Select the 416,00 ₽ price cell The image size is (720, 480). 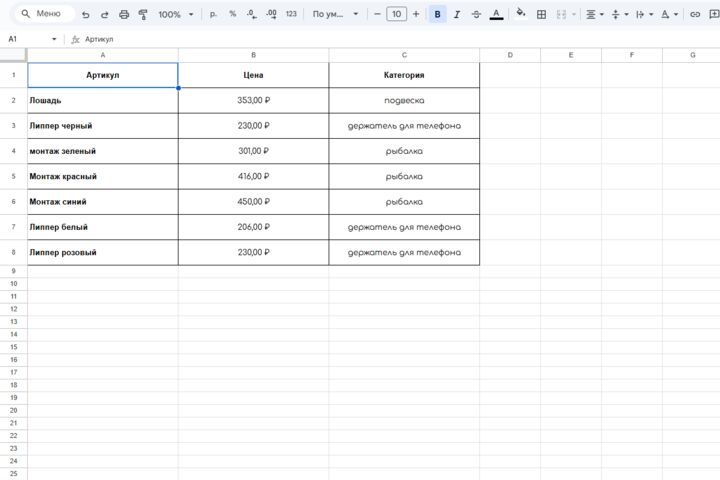253,176
